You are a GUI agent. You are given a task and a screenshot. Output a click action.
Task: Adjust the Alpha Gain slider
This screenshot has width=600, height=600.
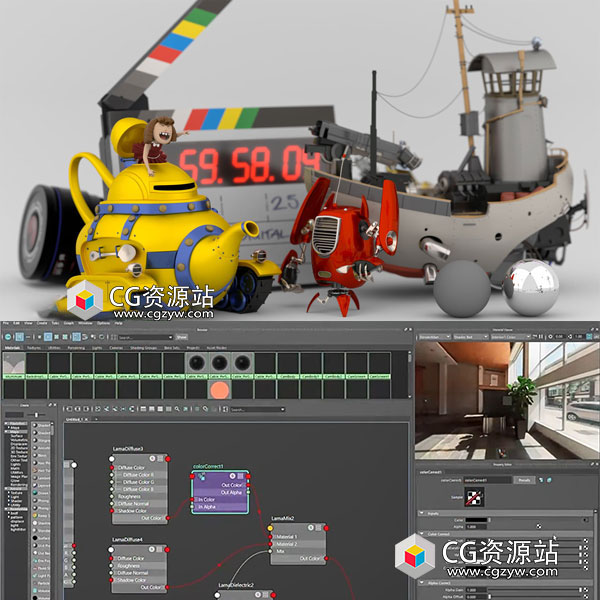coord(535,590)
